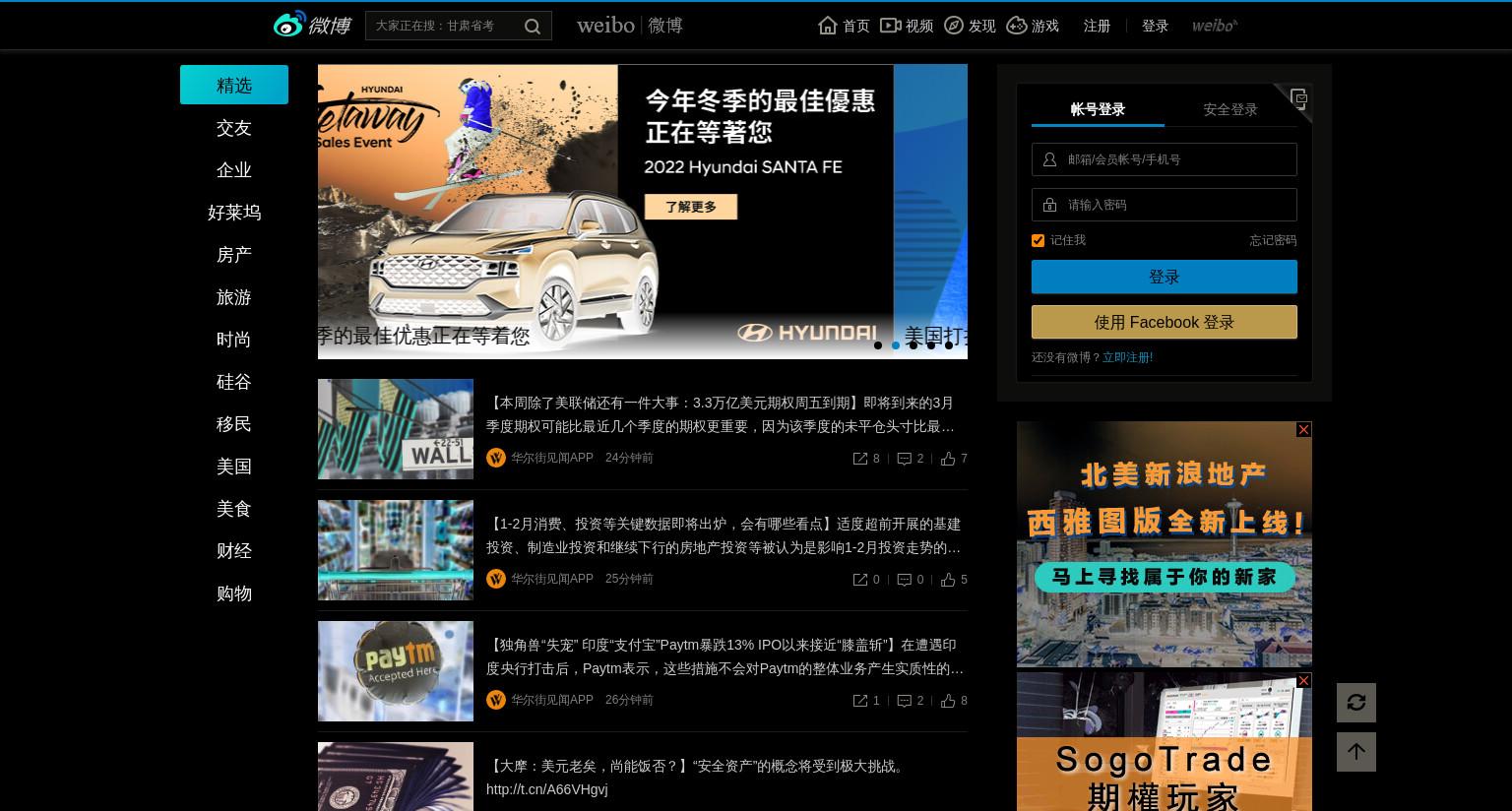Click share icon on 3.3万亿美元期权 post
The image size is (1512, 811).
coord(860,459)
